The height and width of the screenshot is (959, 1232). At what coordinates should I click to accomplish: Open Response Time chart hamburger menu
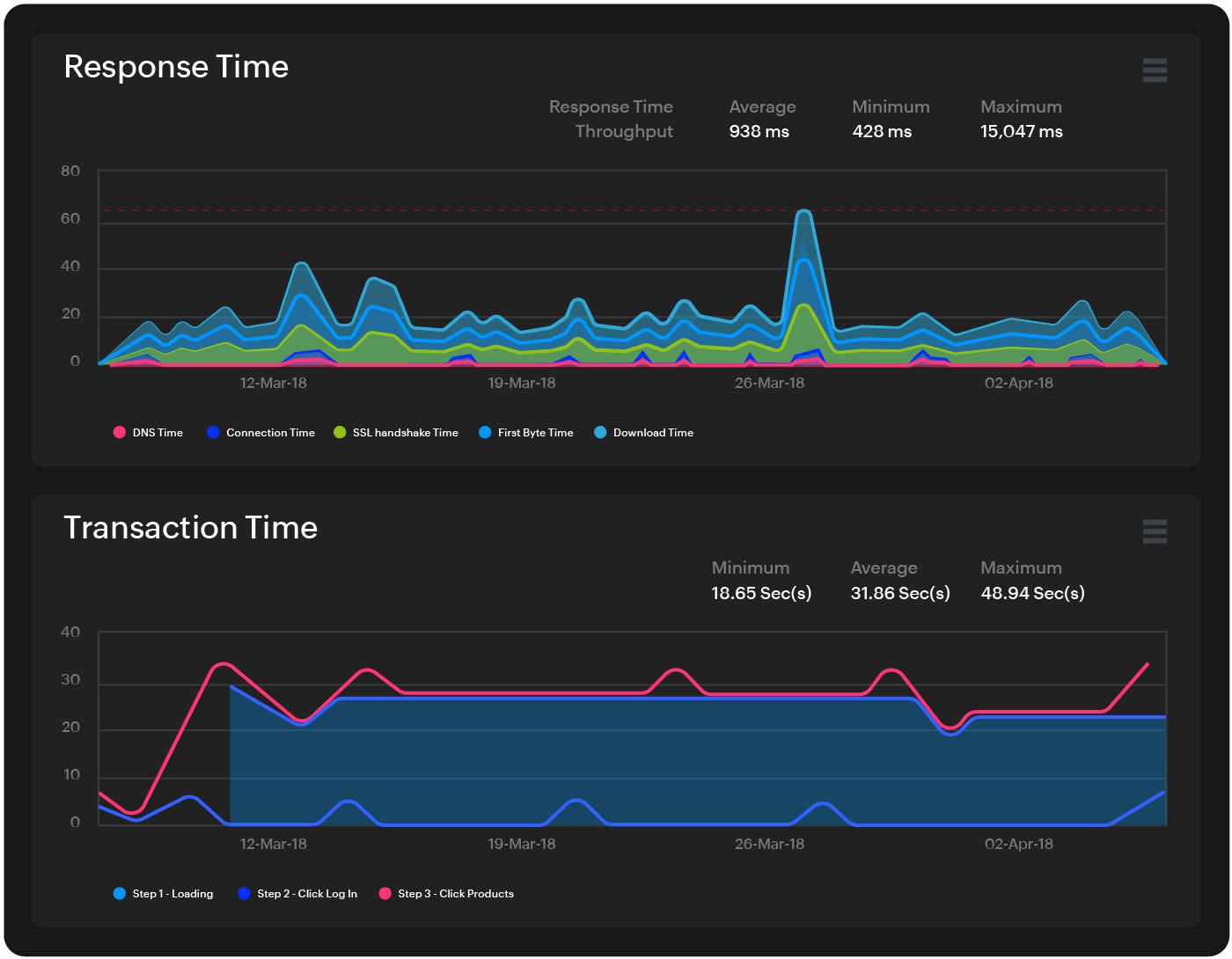[1155, 70]
